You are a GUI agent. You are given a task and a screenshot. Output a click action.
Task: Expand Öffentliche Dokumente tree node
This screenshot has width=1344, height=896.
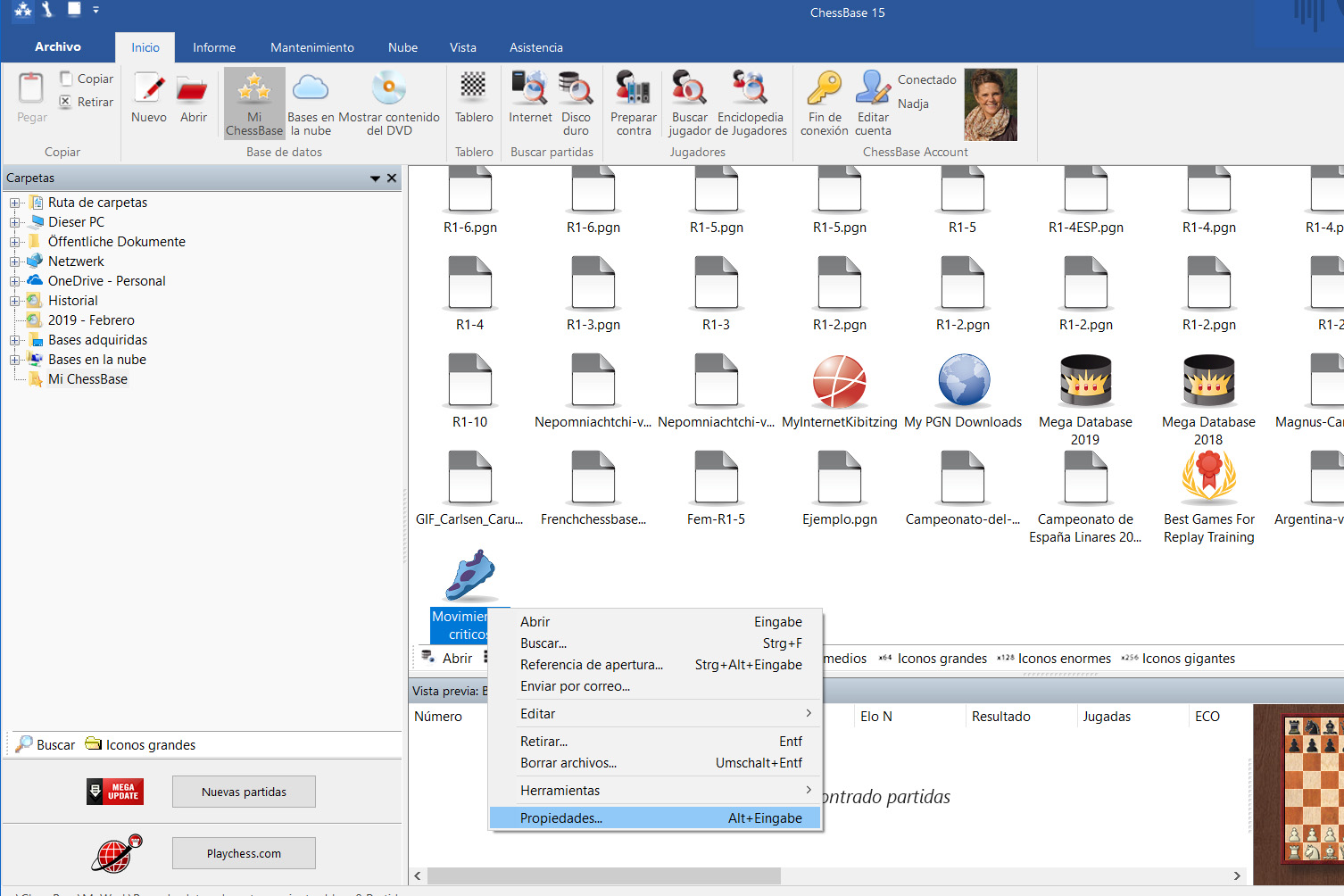(15, 242)
